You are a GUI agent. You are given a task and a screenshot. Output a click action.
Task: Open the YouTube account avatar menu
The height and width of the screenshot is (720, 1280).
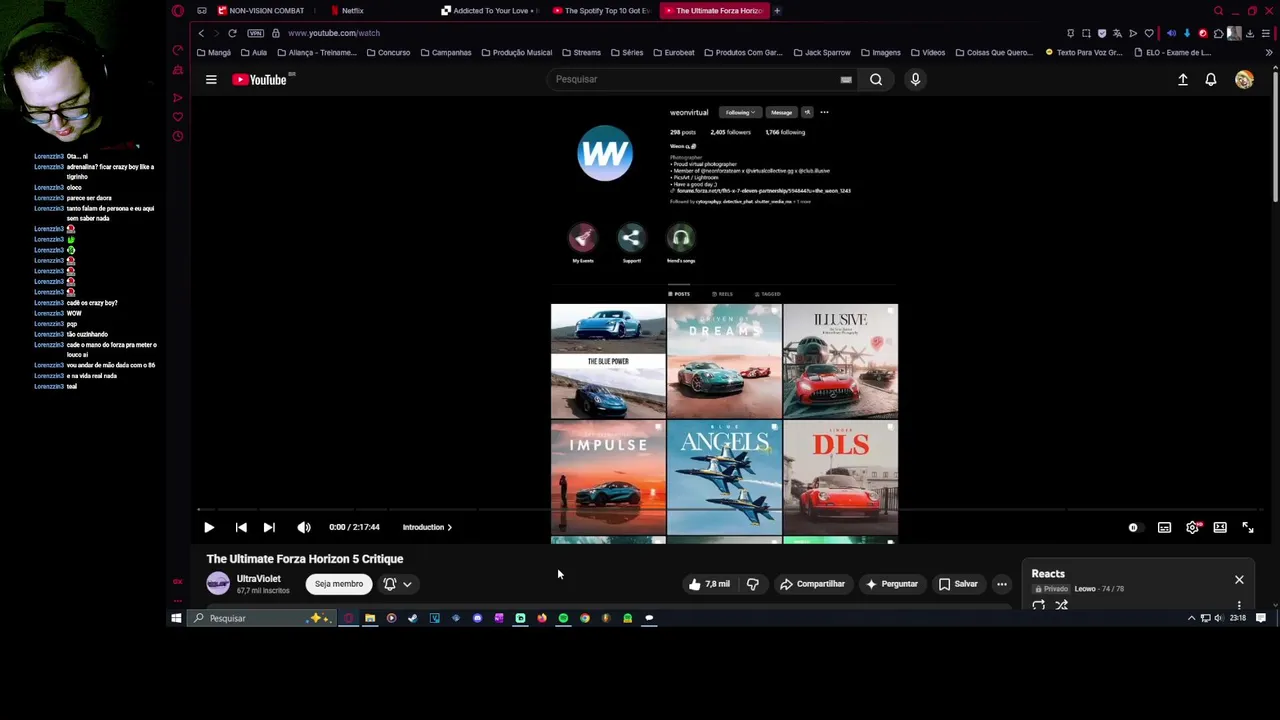click(1244, 80)
